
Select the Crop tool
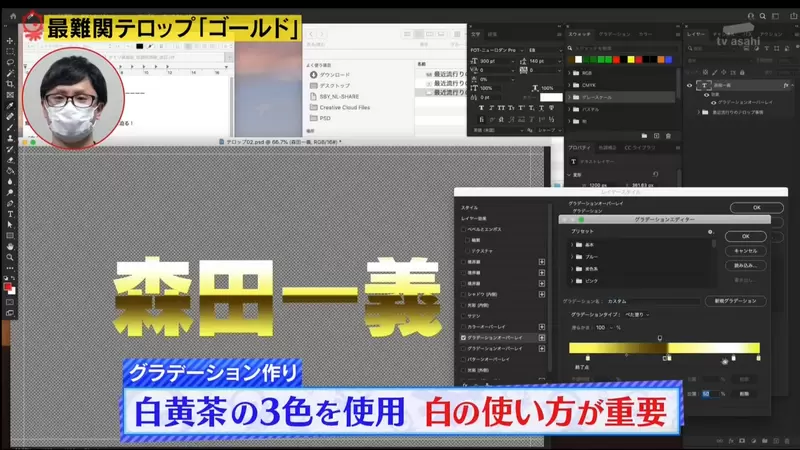9,84
